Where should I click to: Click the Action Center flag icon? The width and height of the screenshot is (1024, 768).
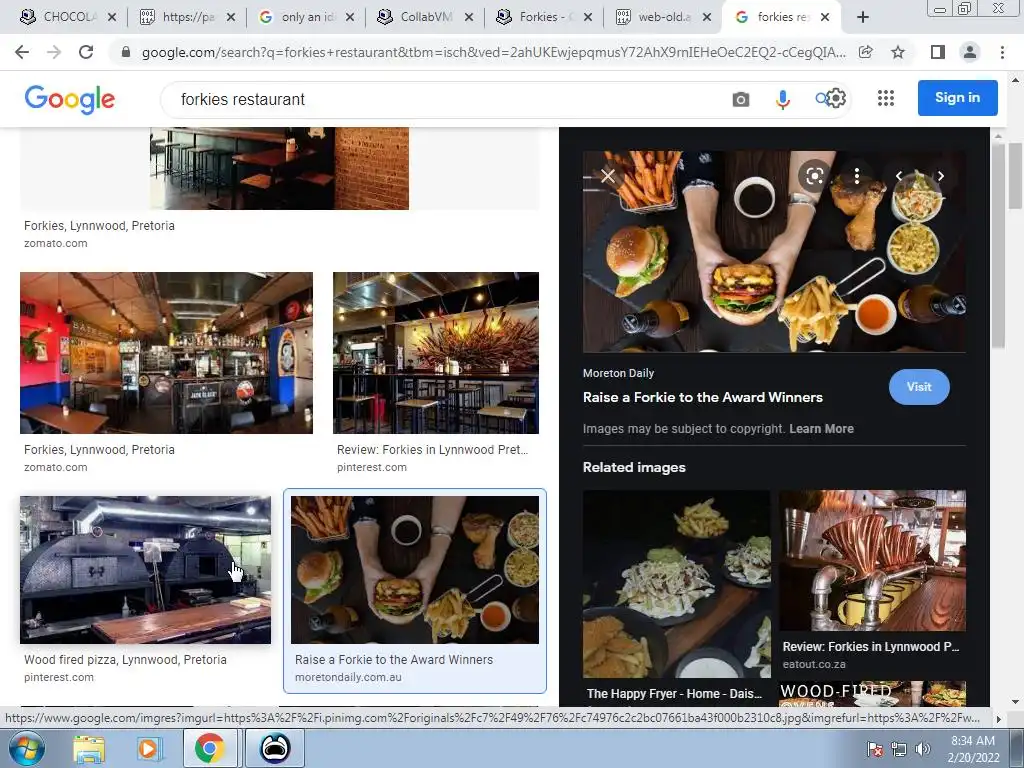pyautogui.click(x=874, y=749)
